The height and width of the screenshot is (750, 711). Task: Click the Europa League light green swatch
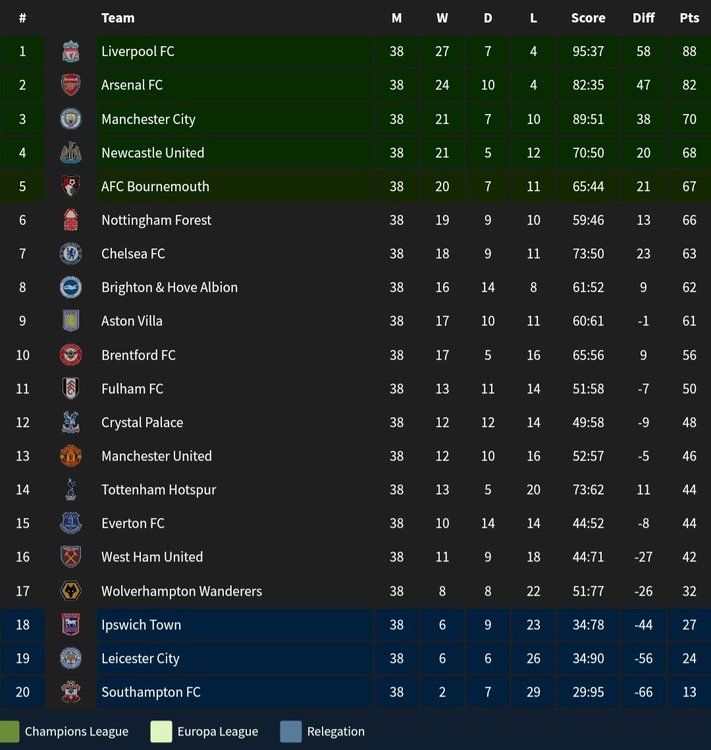coord(161,731)
